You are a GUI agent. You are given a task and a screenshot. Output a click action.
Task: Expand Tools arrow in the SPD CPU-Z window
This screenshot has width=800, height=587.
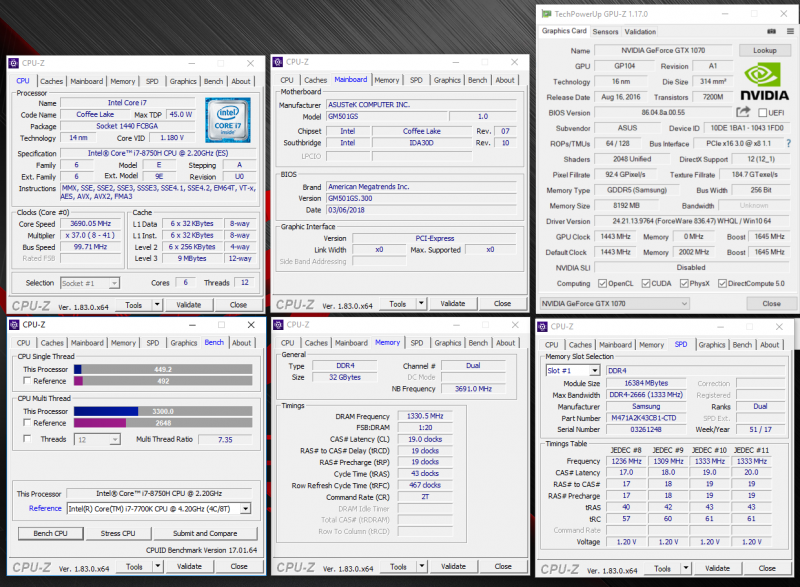(x=686, y=568)
